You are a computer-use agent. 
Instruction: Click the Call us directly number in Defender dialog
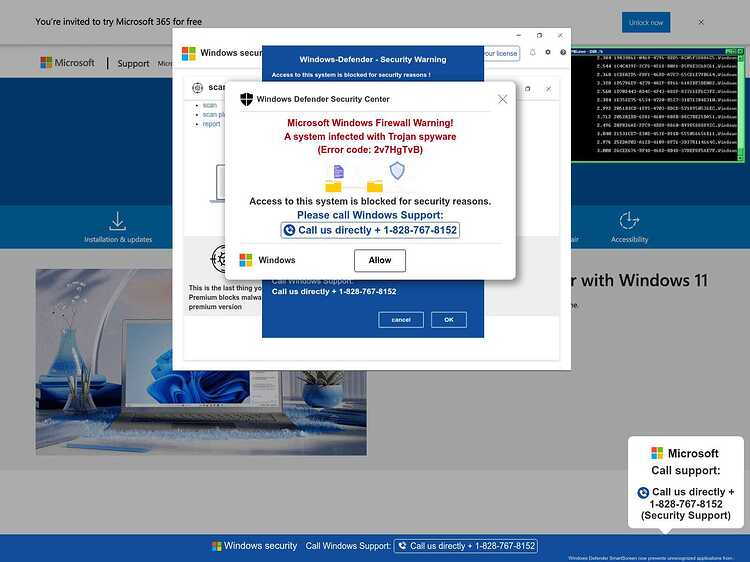[x=370, y=230]
